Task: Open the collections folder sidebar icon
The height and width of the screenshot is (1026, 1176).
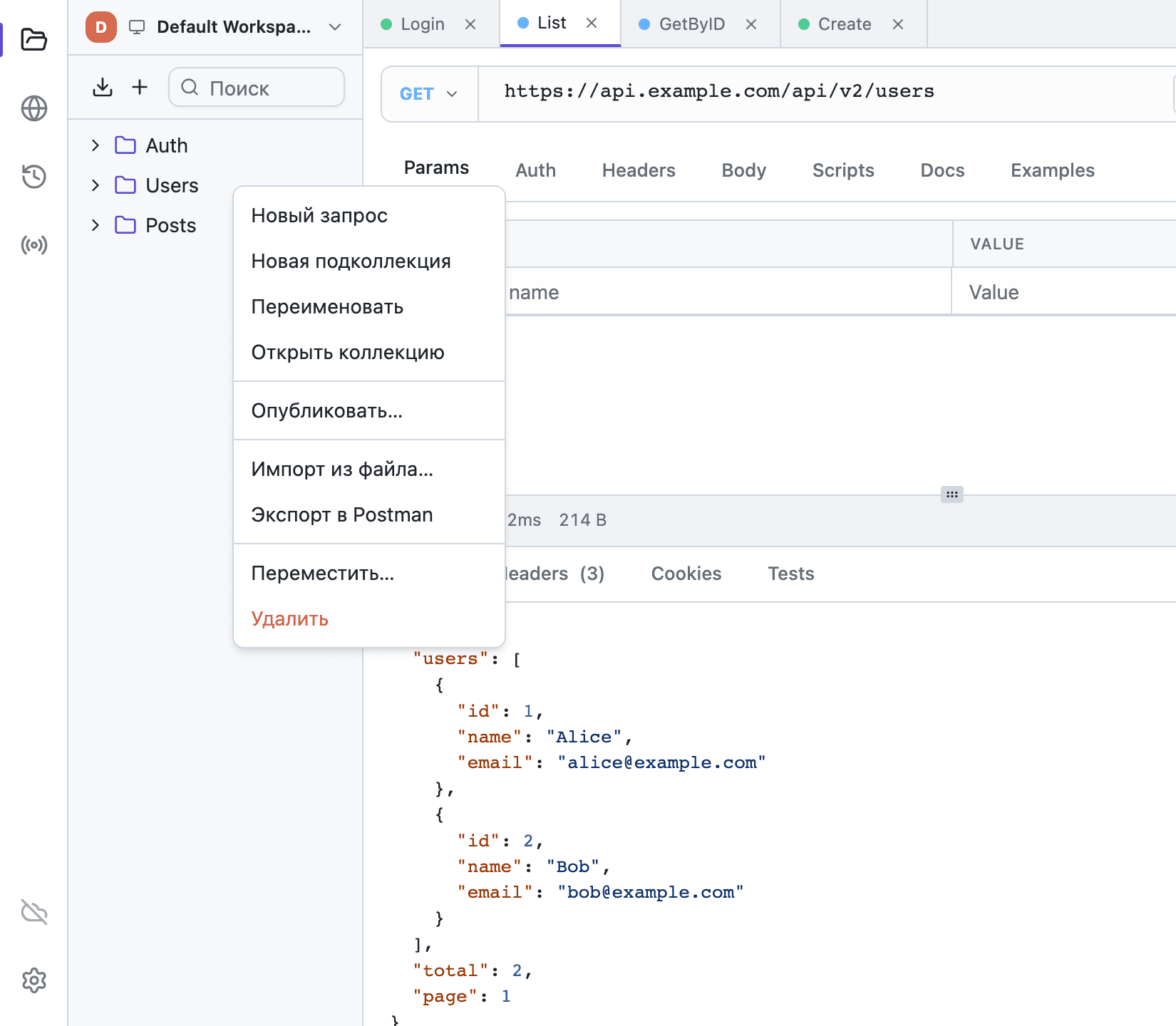Action: (x=33, y=39)
